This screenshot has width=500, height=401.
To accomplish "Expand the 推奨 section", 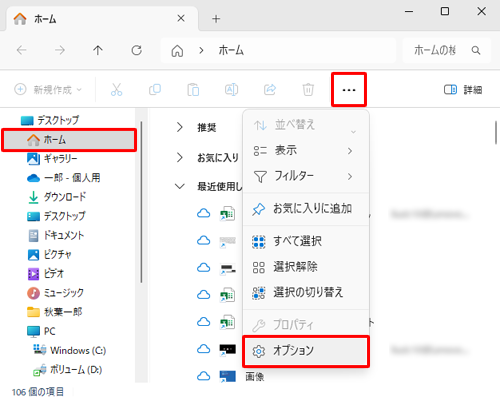I will pos(180,127).
